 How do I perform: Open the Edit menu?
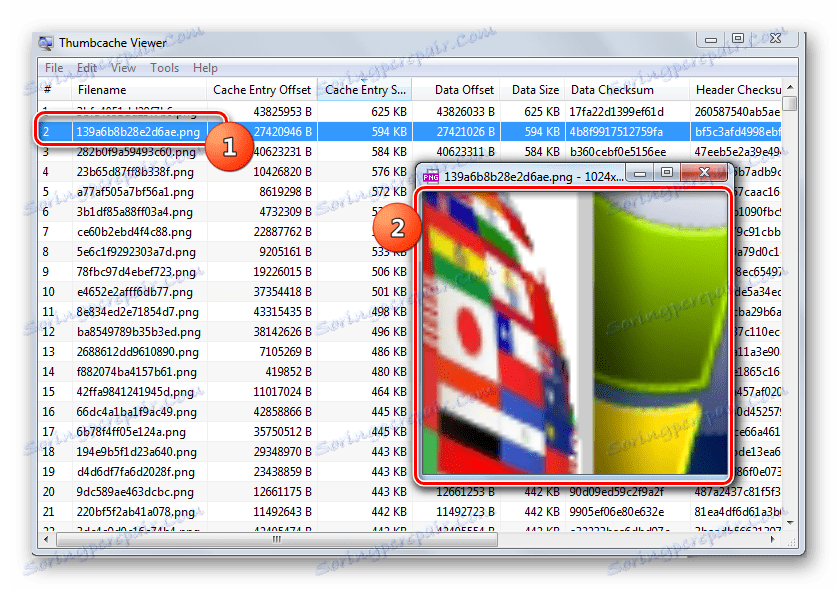pyautogui.click(x=86, y=68)
